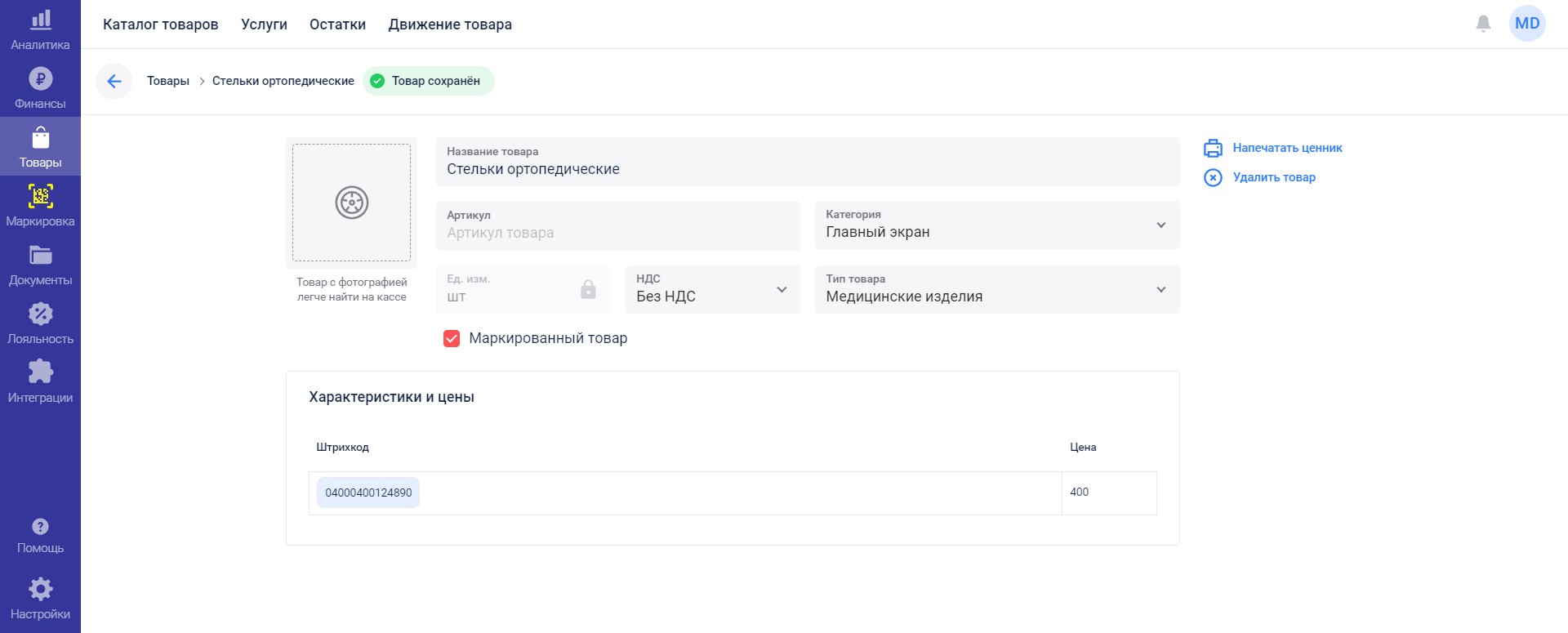
Task: Open the Аналитика section in sidebar
Action: pyautogui.click(x=40, y=29)
